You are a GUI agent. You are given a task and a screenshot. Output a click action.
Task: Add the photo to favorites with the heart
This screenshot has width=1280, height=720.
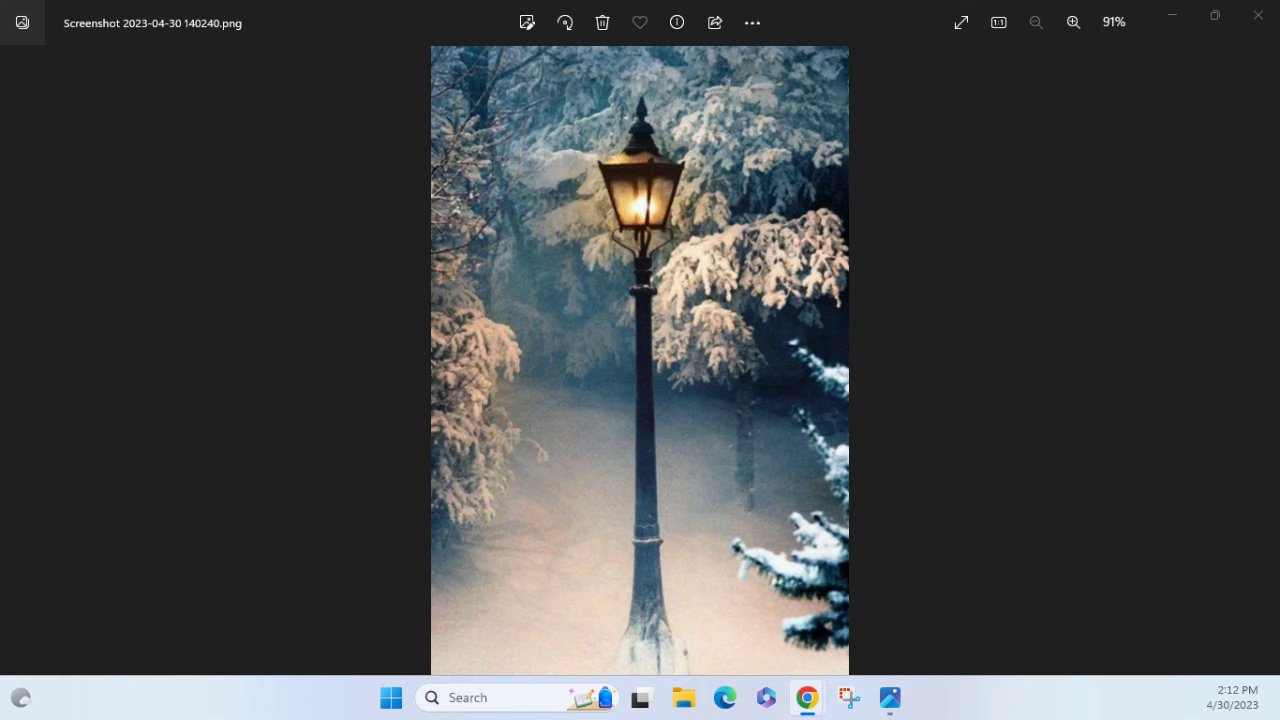click(640, 22)
